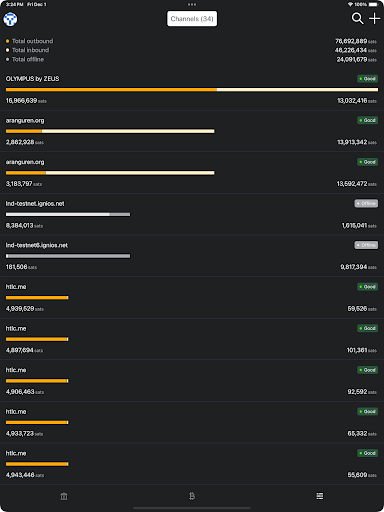This screenshot has height=512, width=384.
Task: Click OLYMPUS by ZEUS balance bar
Action: [192, 90]
